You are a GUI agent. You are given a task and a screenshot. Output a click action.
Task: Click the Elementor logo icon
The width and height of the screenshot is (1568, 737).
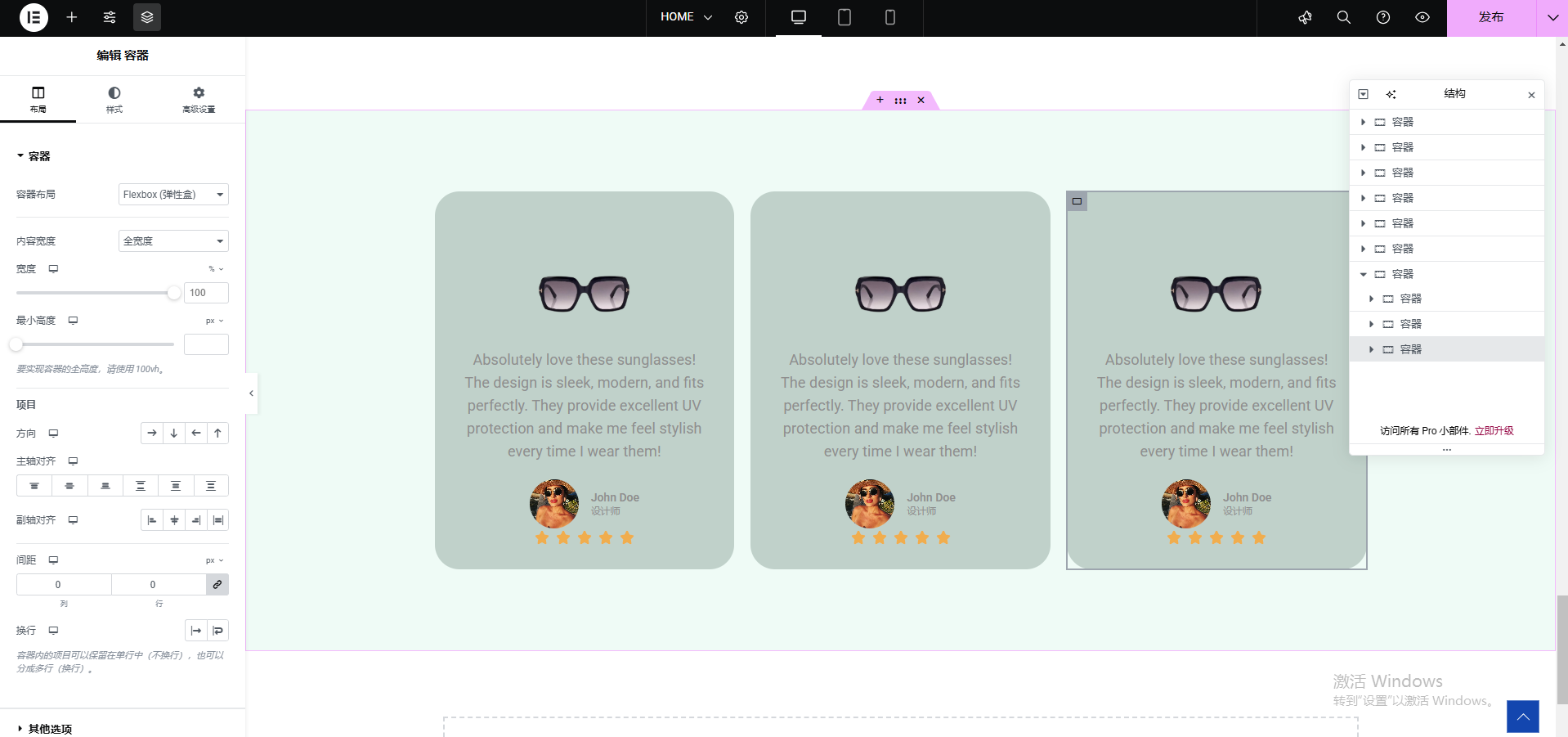click(x=34, y=17)
